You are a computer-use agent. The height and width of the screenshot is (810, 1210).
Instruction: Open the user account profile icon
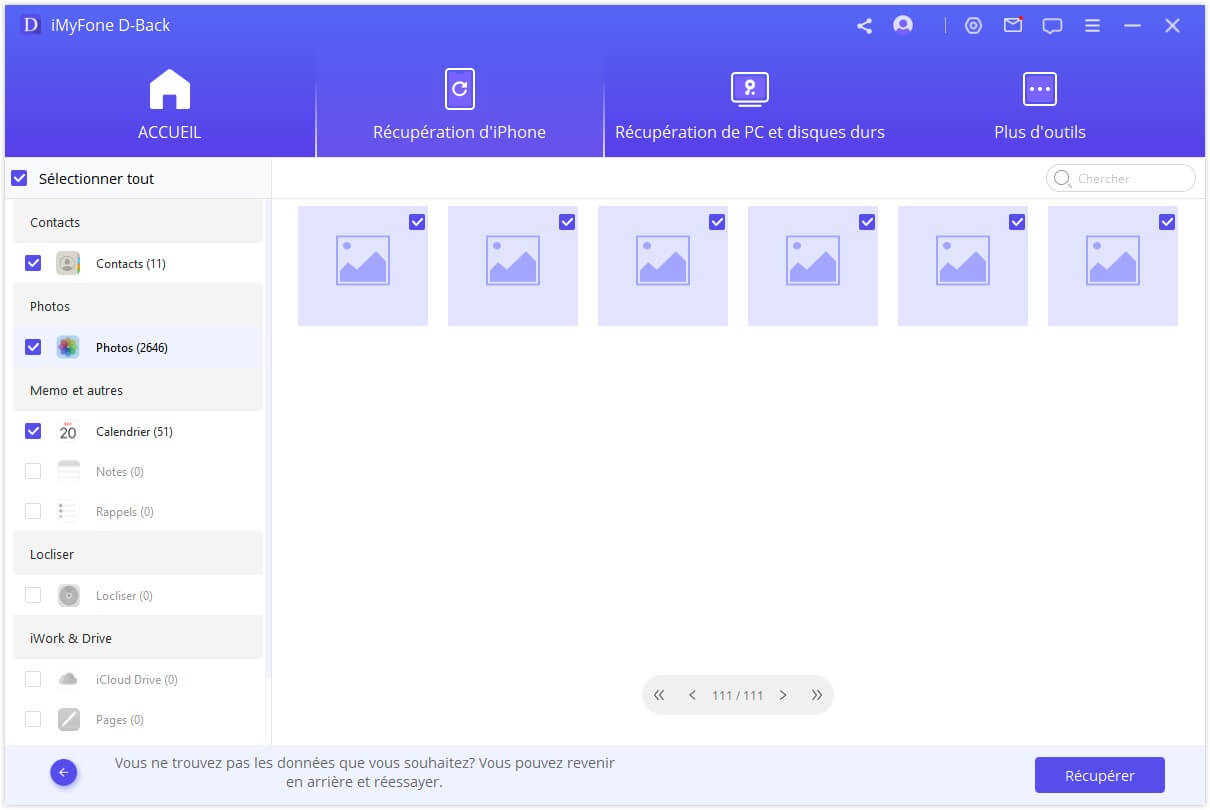tap(903, 26)
